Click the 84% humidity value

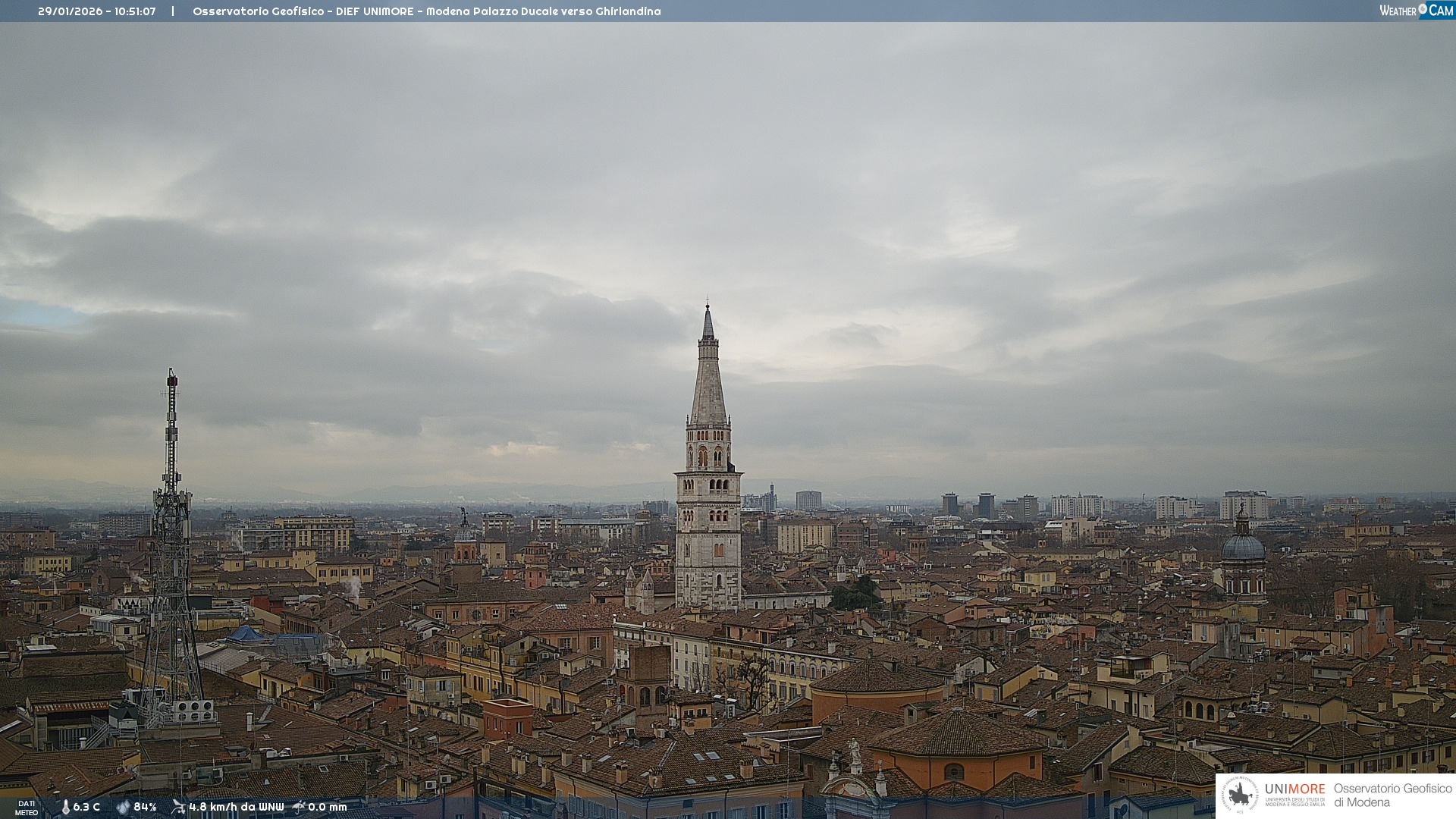145,807
